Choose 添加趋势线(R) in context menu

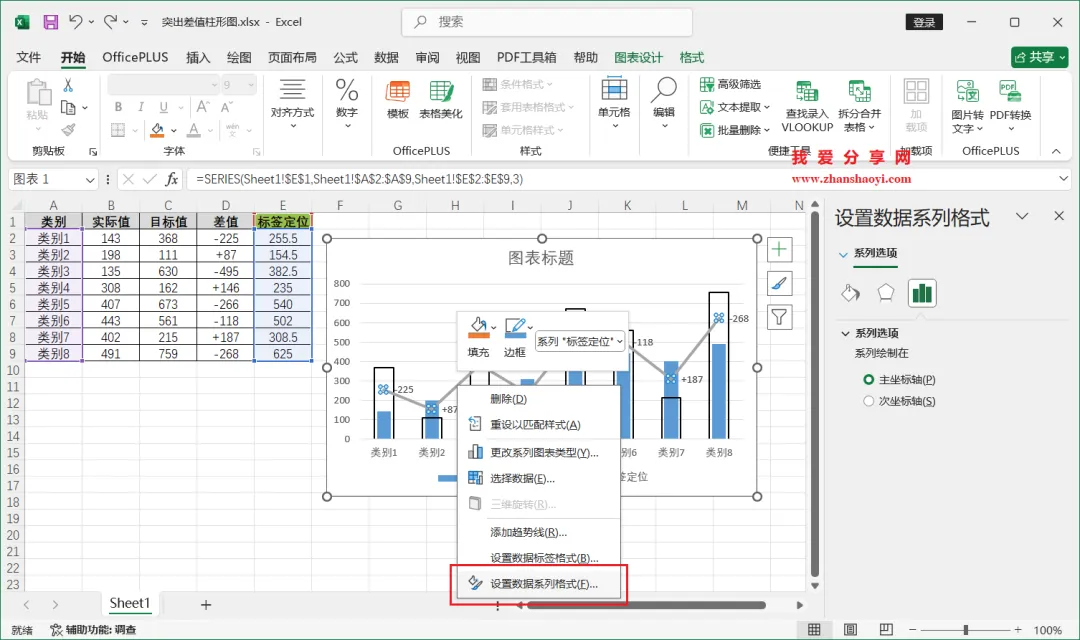539,532
